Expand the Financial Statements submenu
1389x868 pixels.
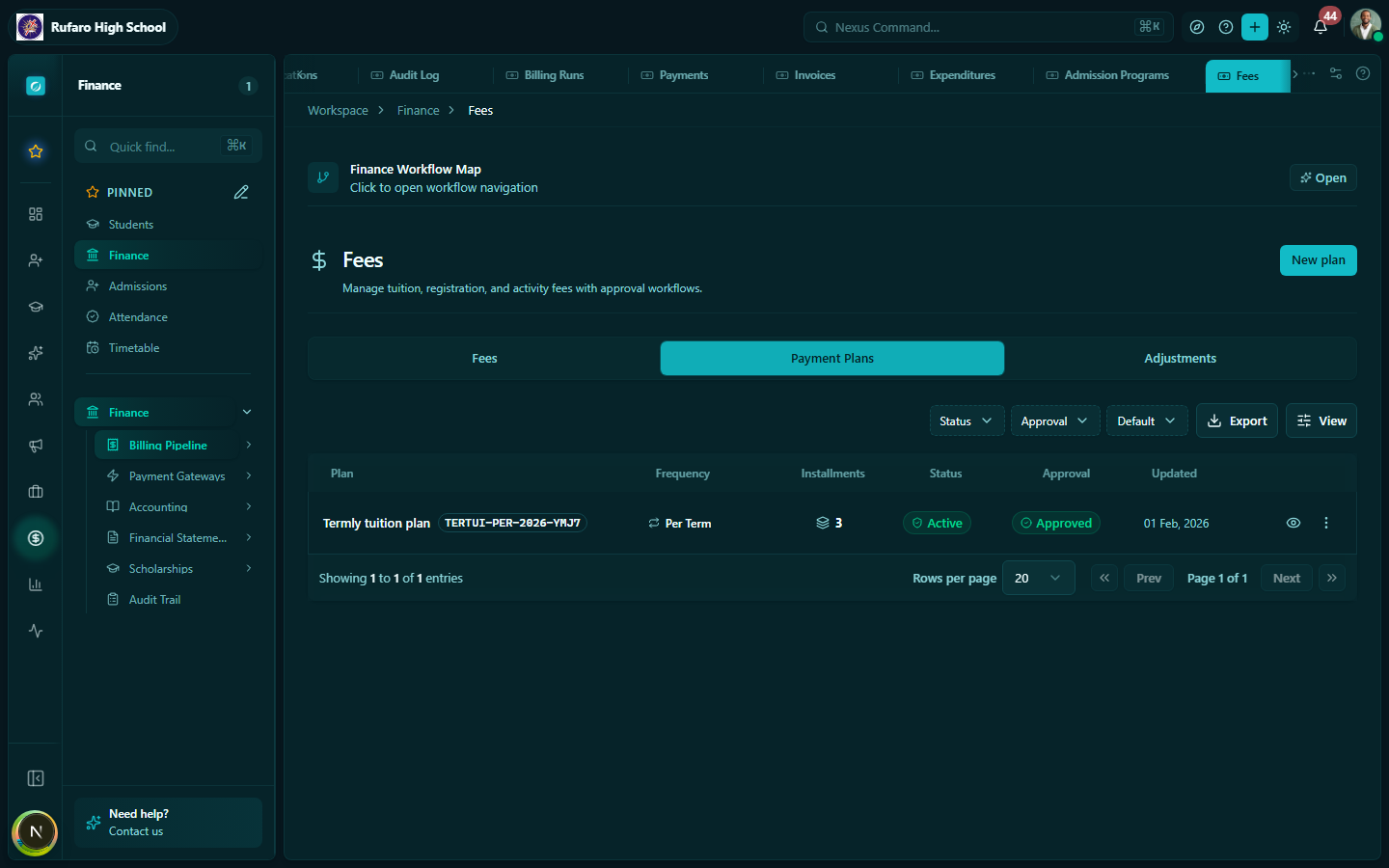click(x=249, y=537)
